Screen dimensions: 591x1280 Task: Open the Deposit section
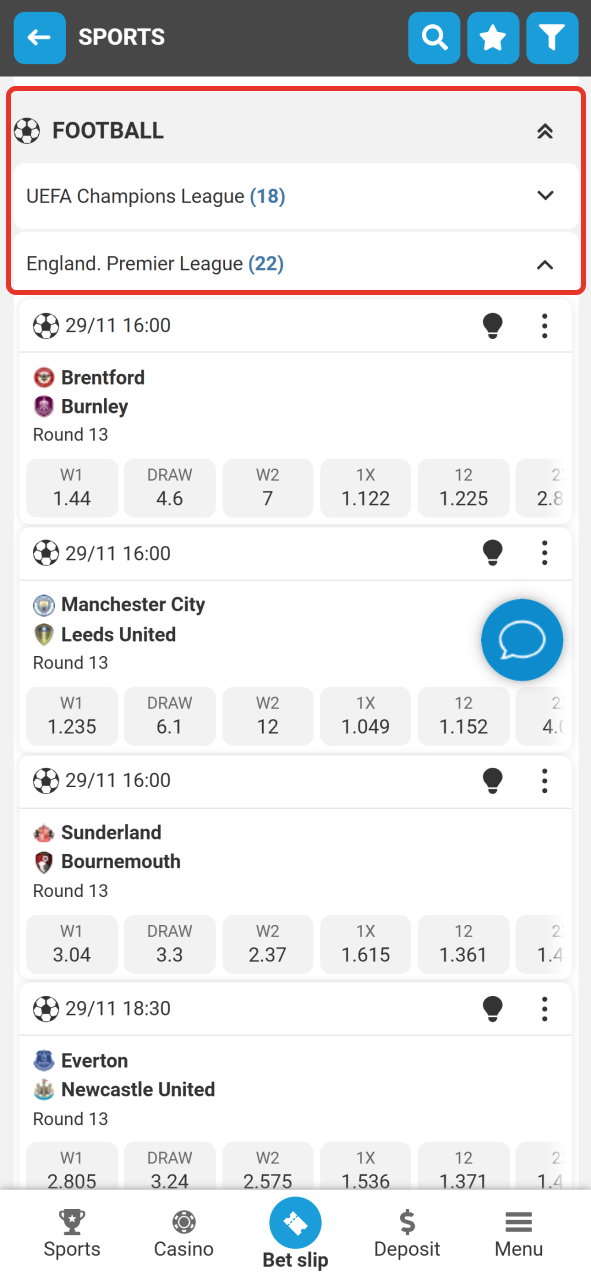pyautogui.click(x=406, y=1232)
